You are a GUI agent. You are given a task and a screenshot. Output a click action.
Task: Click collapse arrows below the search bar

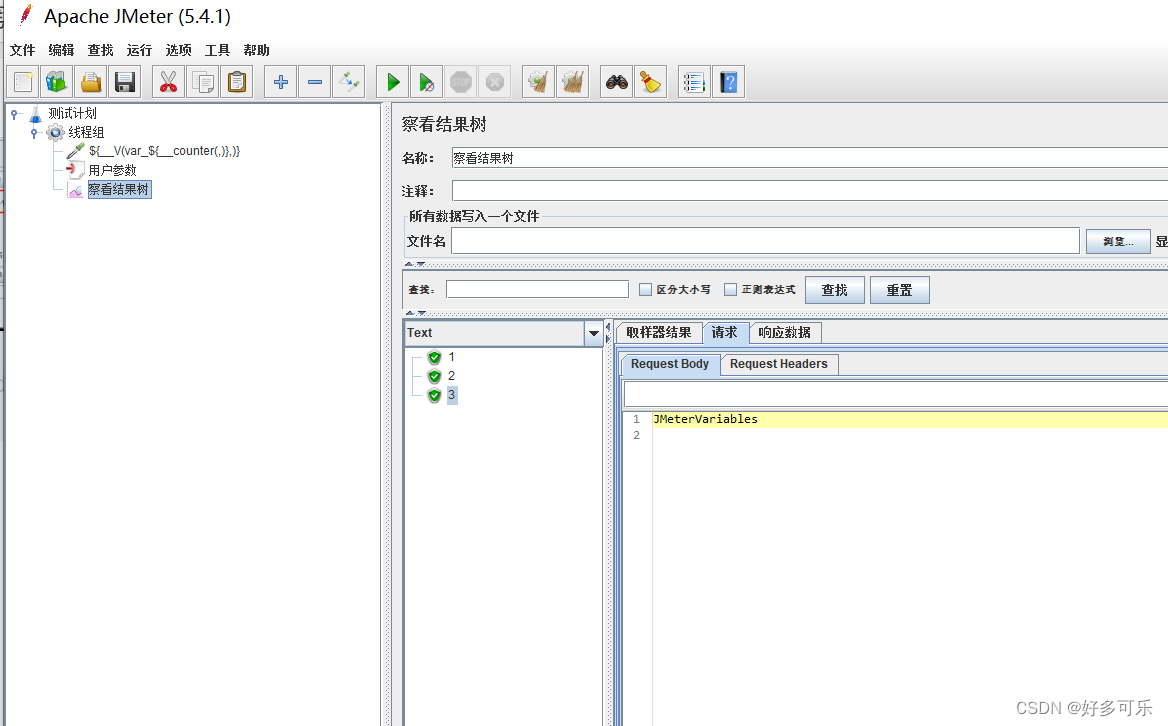click(415, 313)
